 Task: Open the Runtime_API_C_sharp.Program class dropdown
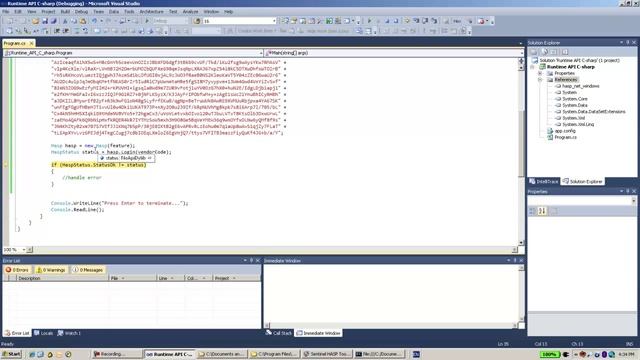click(261, 53)
